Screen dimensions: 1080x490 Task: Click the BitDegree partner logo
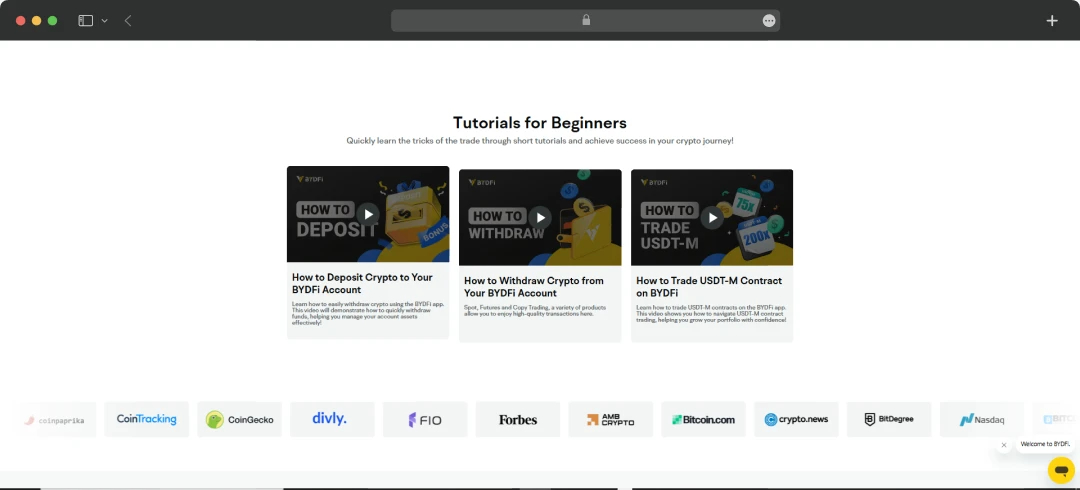(889, 419)
